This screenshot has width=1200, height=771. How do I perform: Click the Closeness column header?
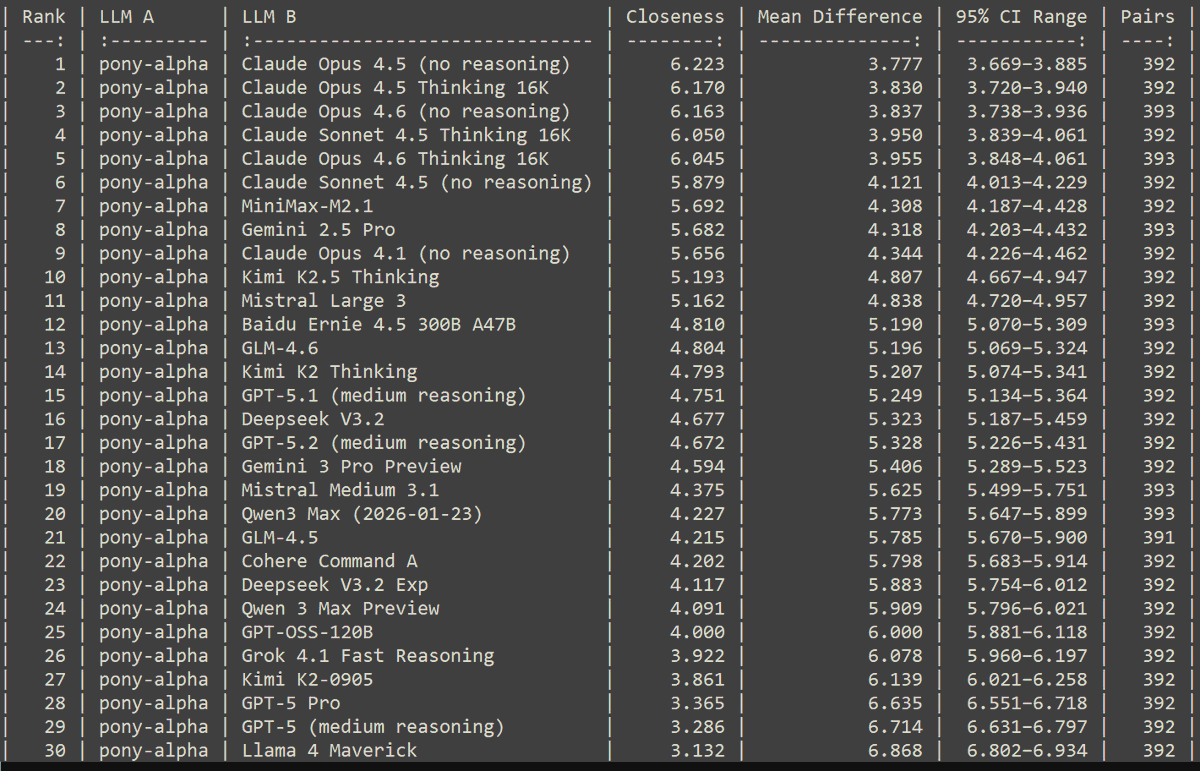(675, 16)
